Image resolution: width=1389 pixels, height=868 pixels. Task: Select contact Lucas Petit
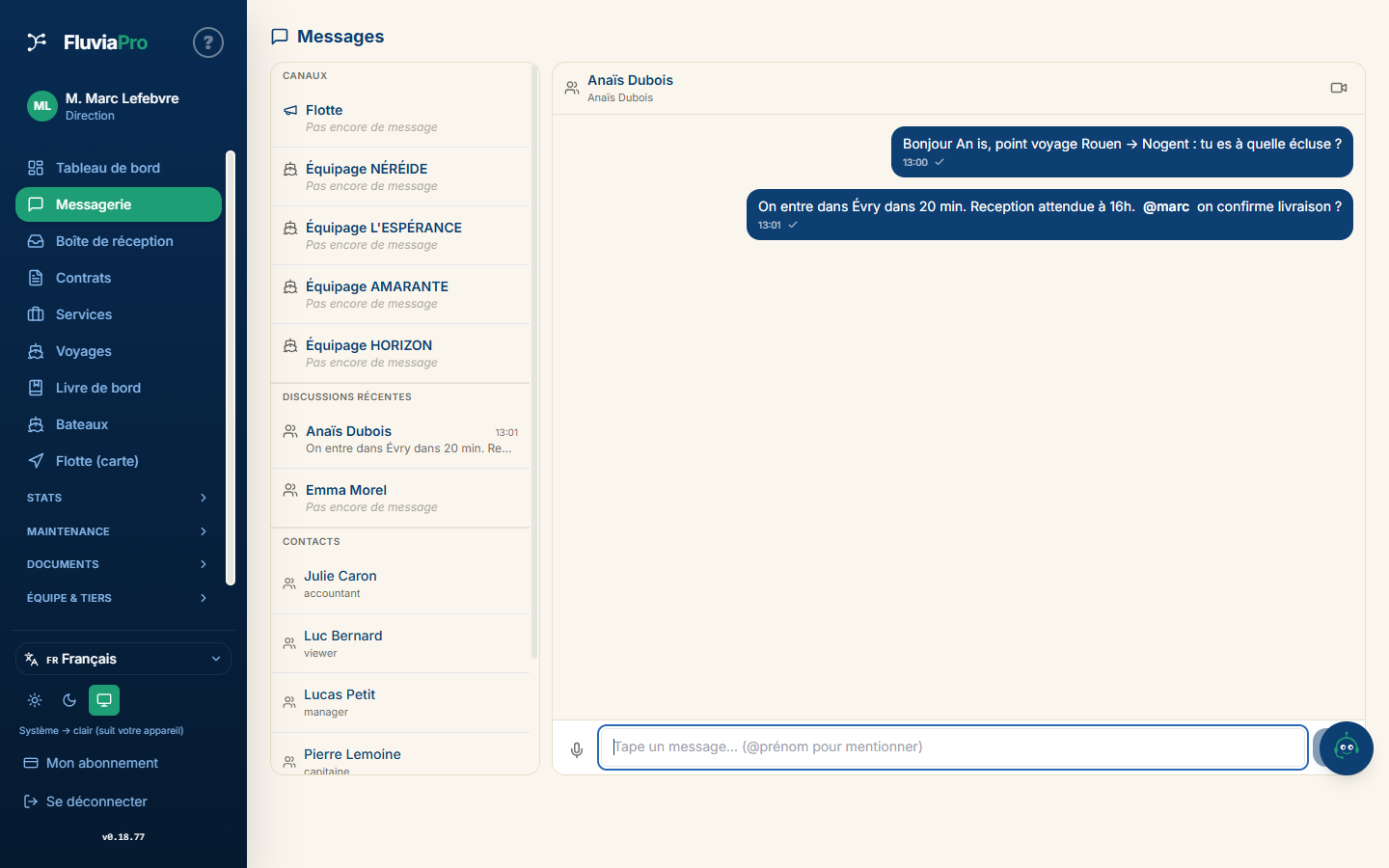[400, 702]
